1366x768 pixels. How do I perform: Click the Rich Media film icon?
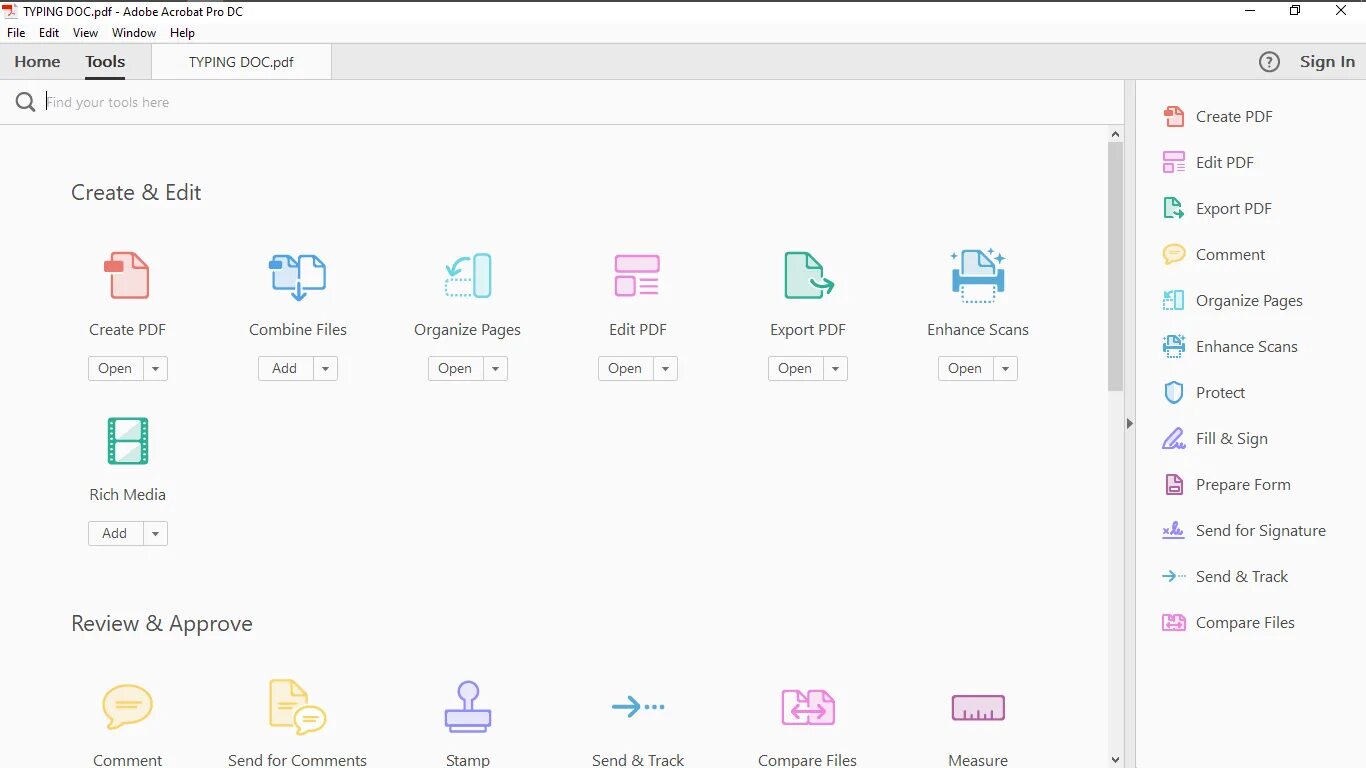[127, 441]
